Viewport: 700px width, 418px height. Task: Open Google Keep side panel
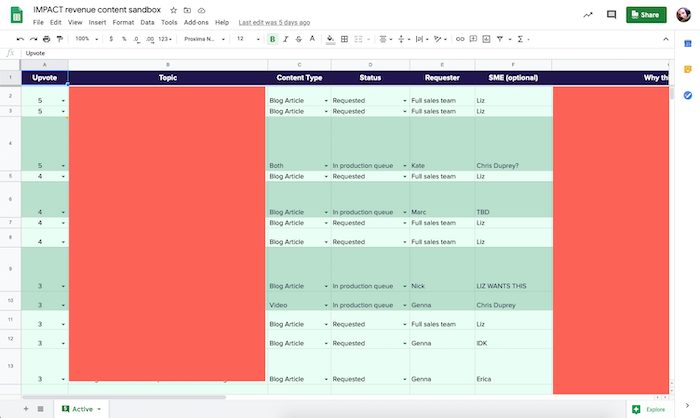688,69
